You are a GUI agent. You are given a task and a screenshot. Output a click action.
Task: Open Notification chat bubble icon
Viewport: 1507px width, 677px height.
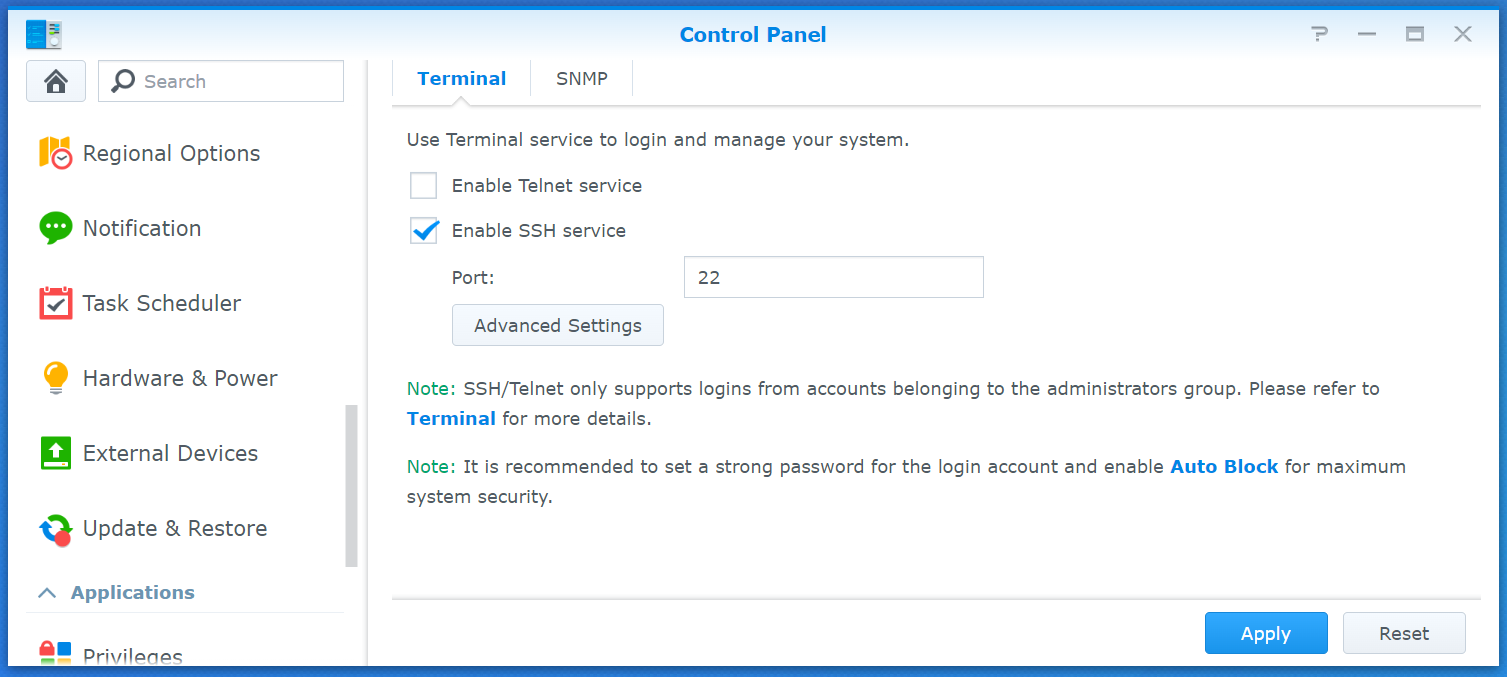(x=56, y=228)
